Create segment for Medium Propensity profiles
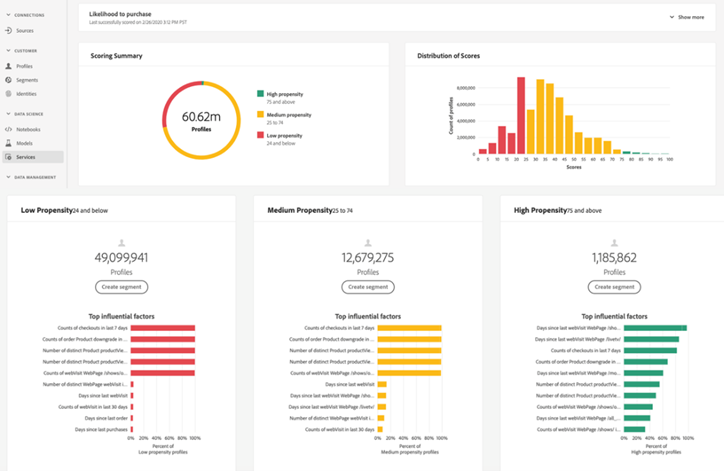This screenshot has height=471, width=724. point(368,287)
